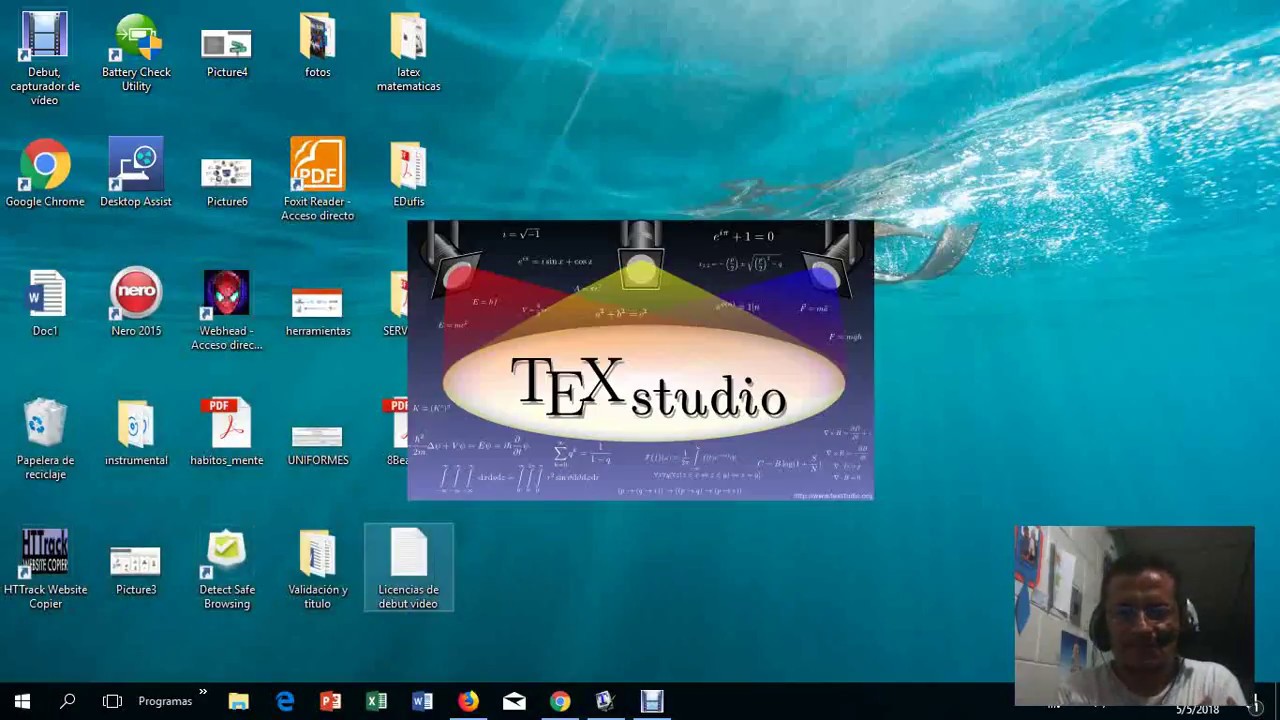
Task: Open the fotos folder
Action: pyautogui.click(x=317, y=40)
